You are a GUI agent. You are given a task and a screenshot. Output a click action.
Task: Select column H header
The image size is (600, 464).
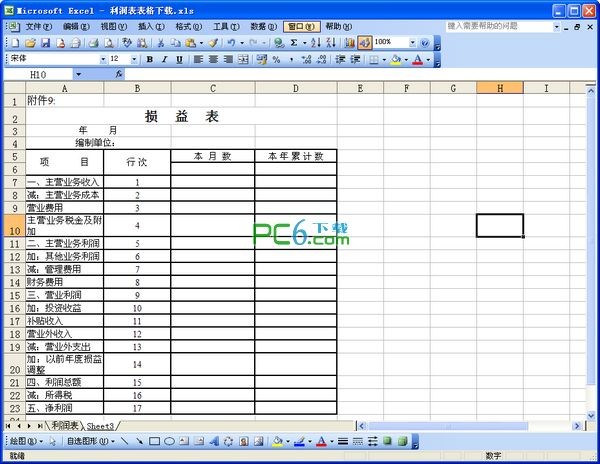(500, 88)
